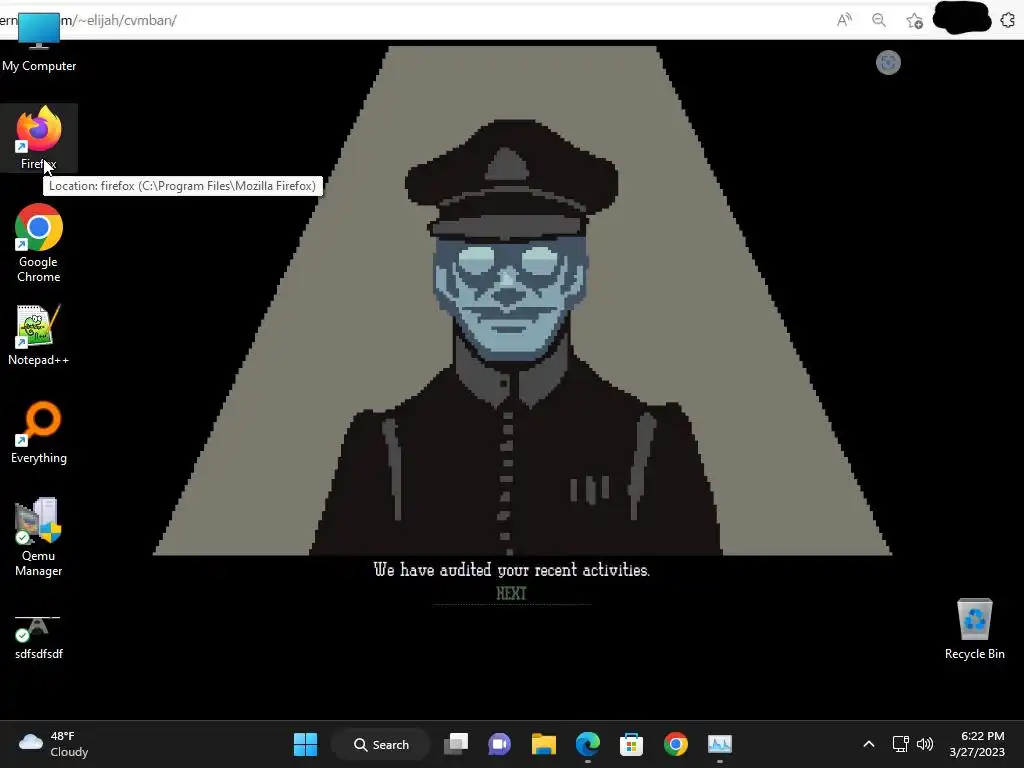Open the Recycle Bin on desktop
Viewport: 1024px width, 768px height.
coord(974,629)
